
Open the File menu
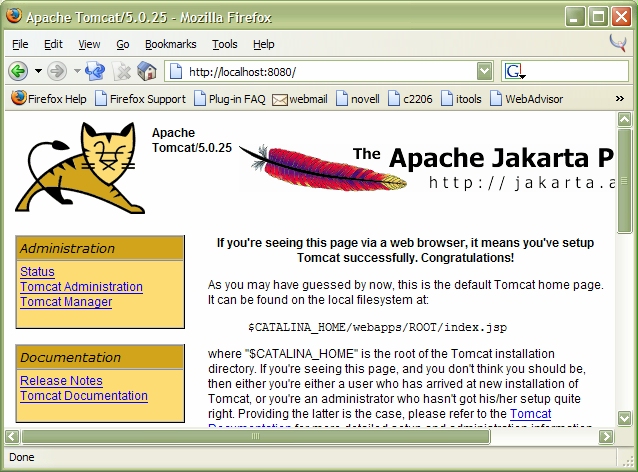20,44
